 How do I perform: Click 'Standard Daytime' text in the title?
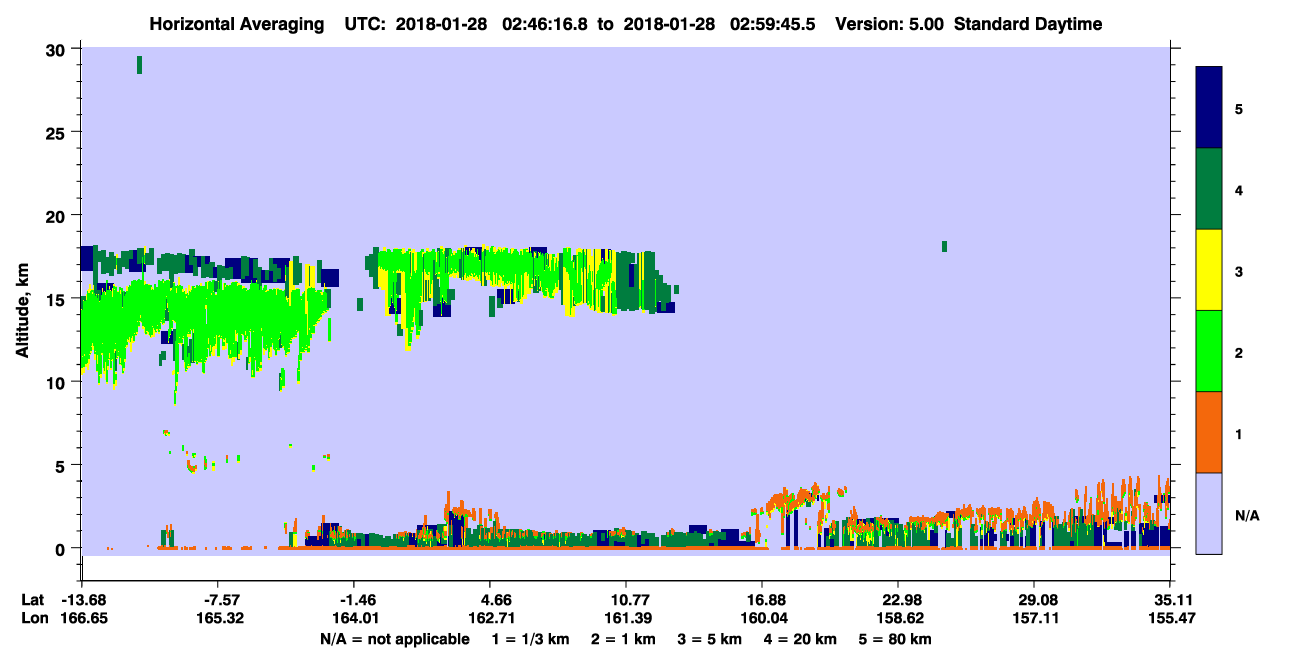coord(1028,24)
